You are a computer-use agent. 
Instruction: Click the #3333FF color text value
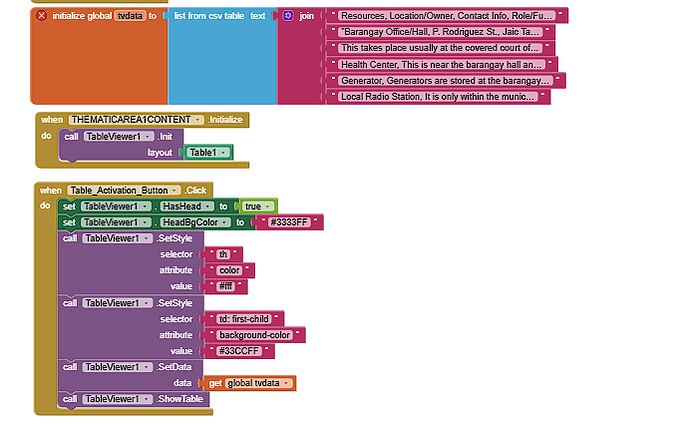tap(289, 222)
